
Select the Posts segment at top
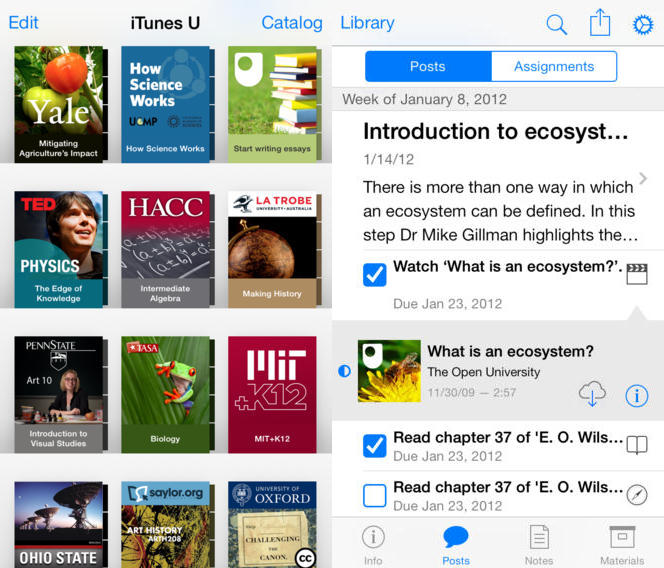click(x=428, y=67)
